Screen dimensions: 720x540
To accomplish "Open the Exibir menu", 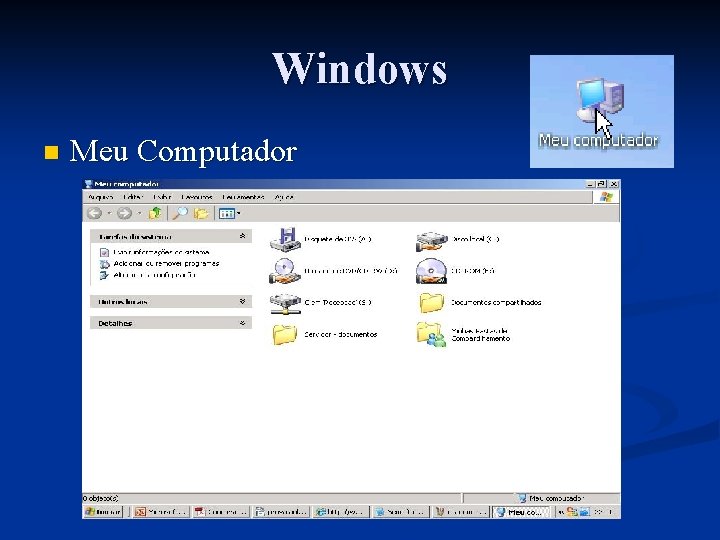I will [162, 197].
